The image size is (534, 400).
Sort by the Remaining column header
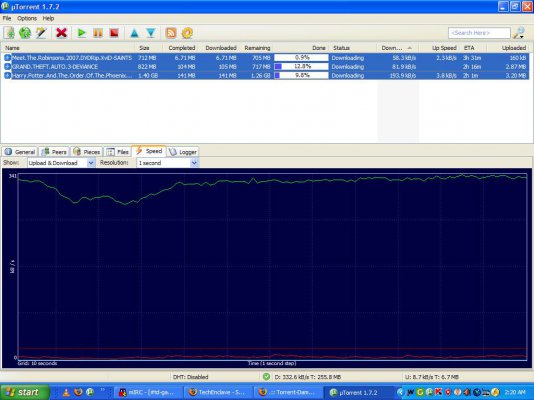pyautogui.click(x=257, y=48)
